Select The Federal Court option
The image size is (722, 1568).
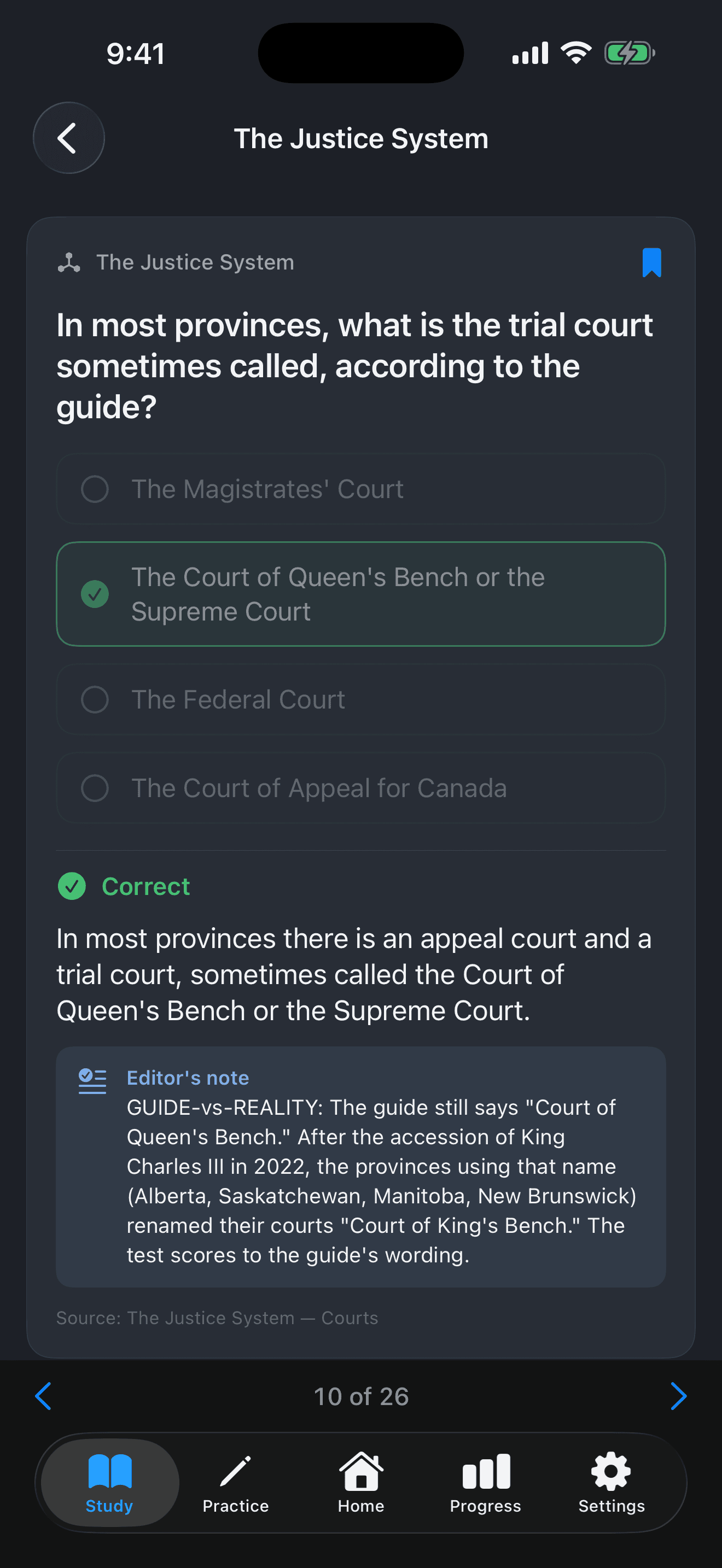(361, 699)
